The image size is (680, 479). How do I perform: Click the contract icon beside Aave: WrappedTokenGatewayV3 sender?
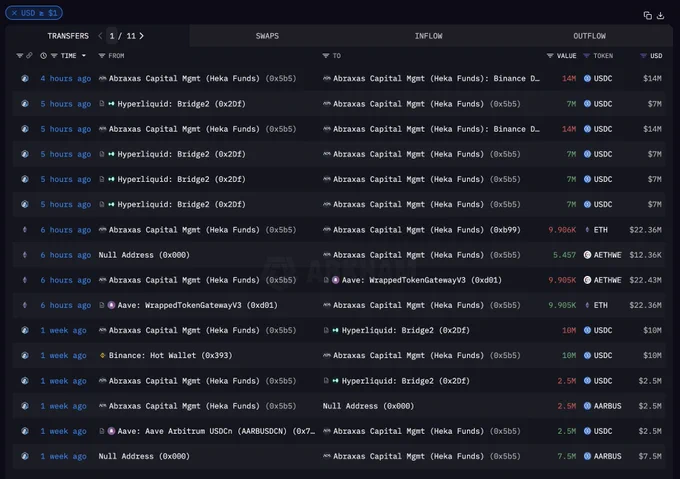(101, 305)
